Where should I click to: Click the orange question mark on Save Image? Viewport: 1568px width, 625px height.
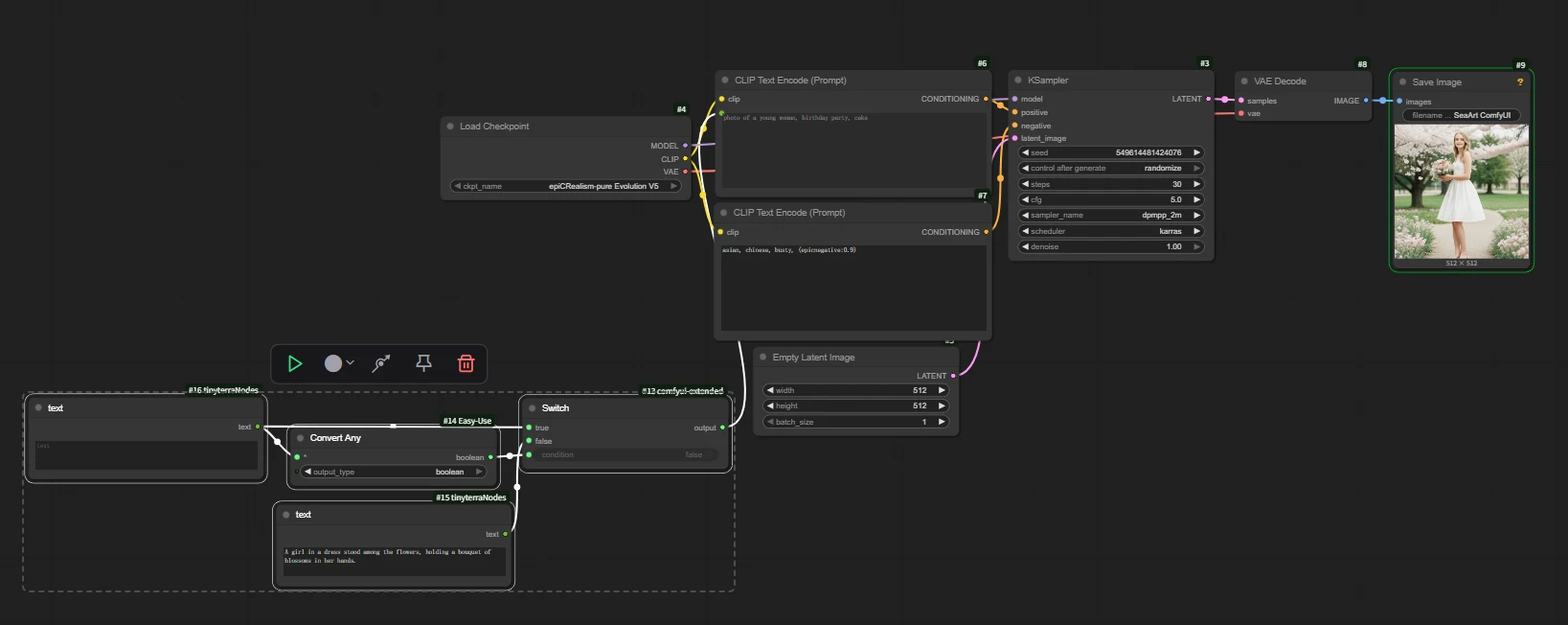[x=1519, y=82]
